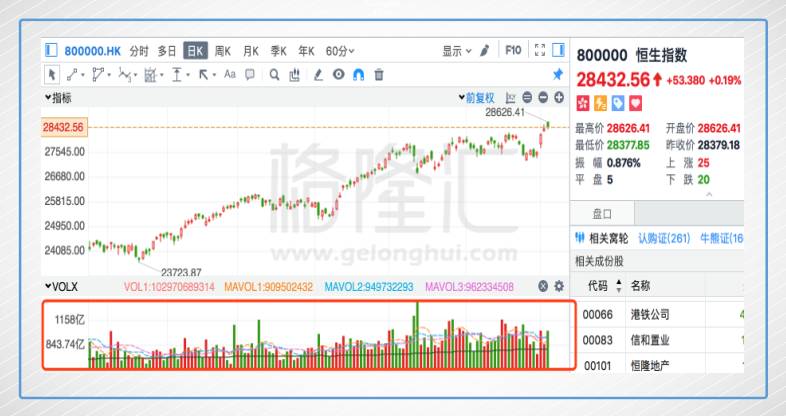This screenshot has height=416, width=786.
Task: Open the line tool dropdown arrow
Action: (83, 75)
